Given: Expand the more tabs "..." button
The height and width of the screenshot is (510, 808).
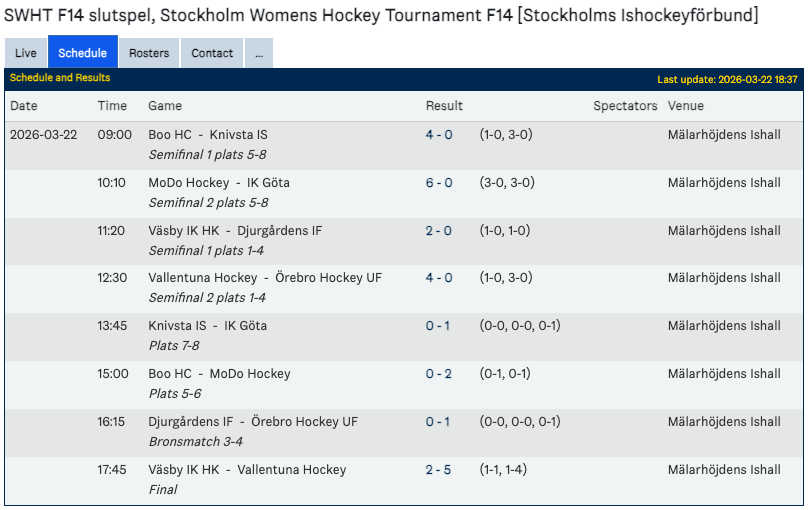Looking at the screenshot, I should point(258,53).
